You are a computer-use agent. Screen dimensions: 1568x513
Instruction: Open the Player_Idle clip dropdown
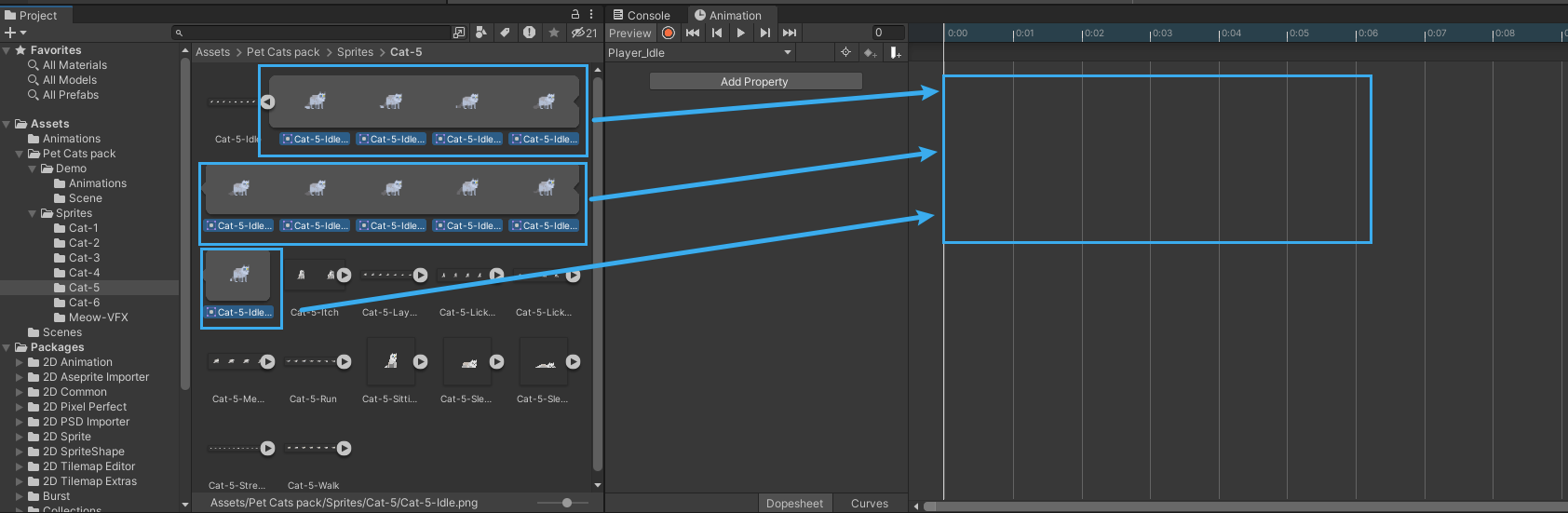pyautogui.click(x=788, y=53)
